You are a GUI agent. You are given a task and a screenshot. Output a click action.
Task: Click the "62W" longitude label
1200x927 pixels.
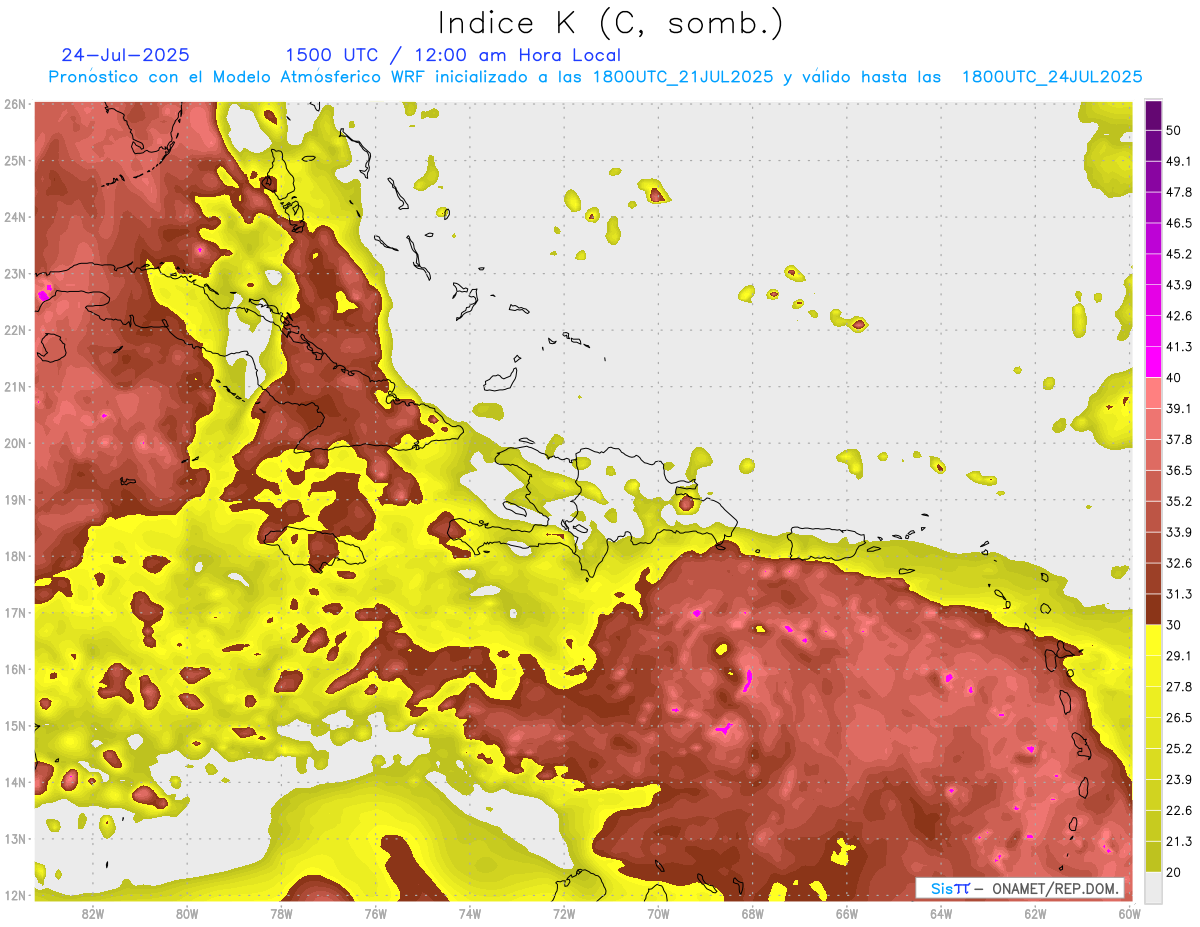[1035, 912]
